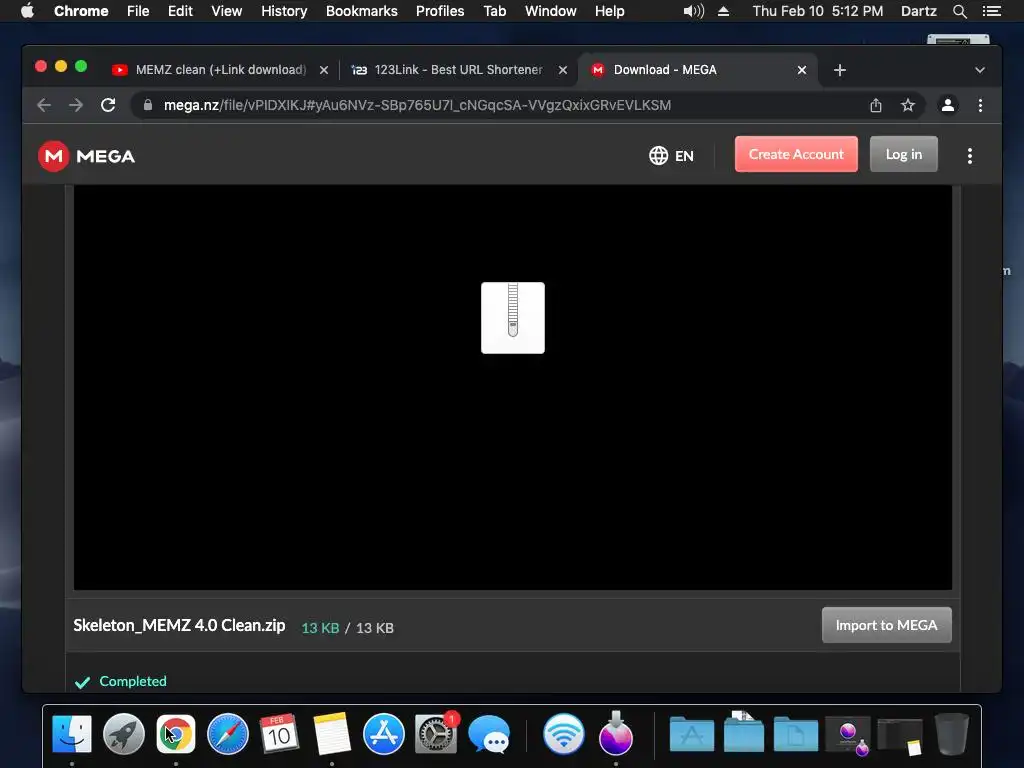Open a new Chrome tab
The width and height of the screenshot is (1024, 768).
(x=840, y=70)
